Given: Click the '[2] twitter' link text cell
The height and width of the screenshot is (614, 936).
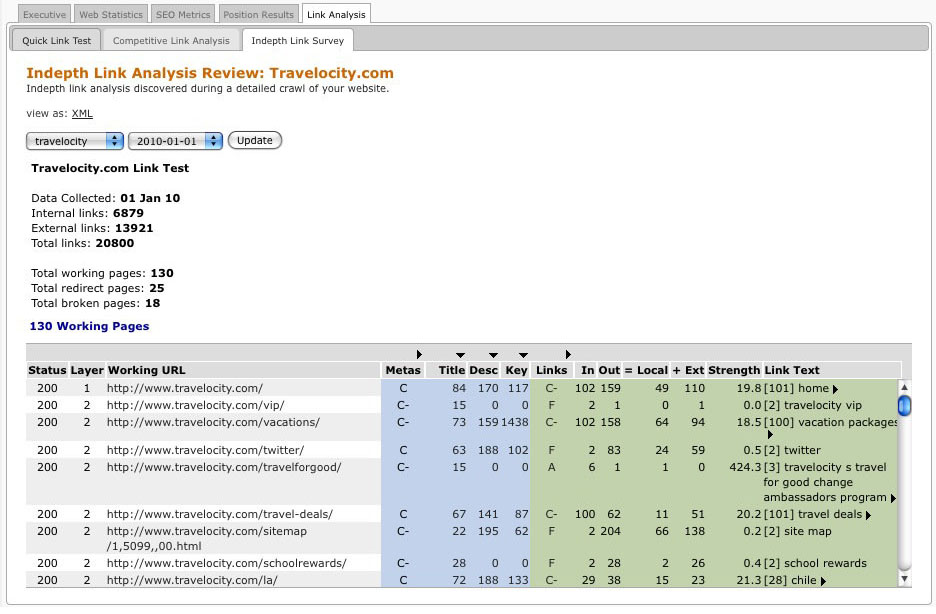Looking at the screenshot, I should click(792, 450).
